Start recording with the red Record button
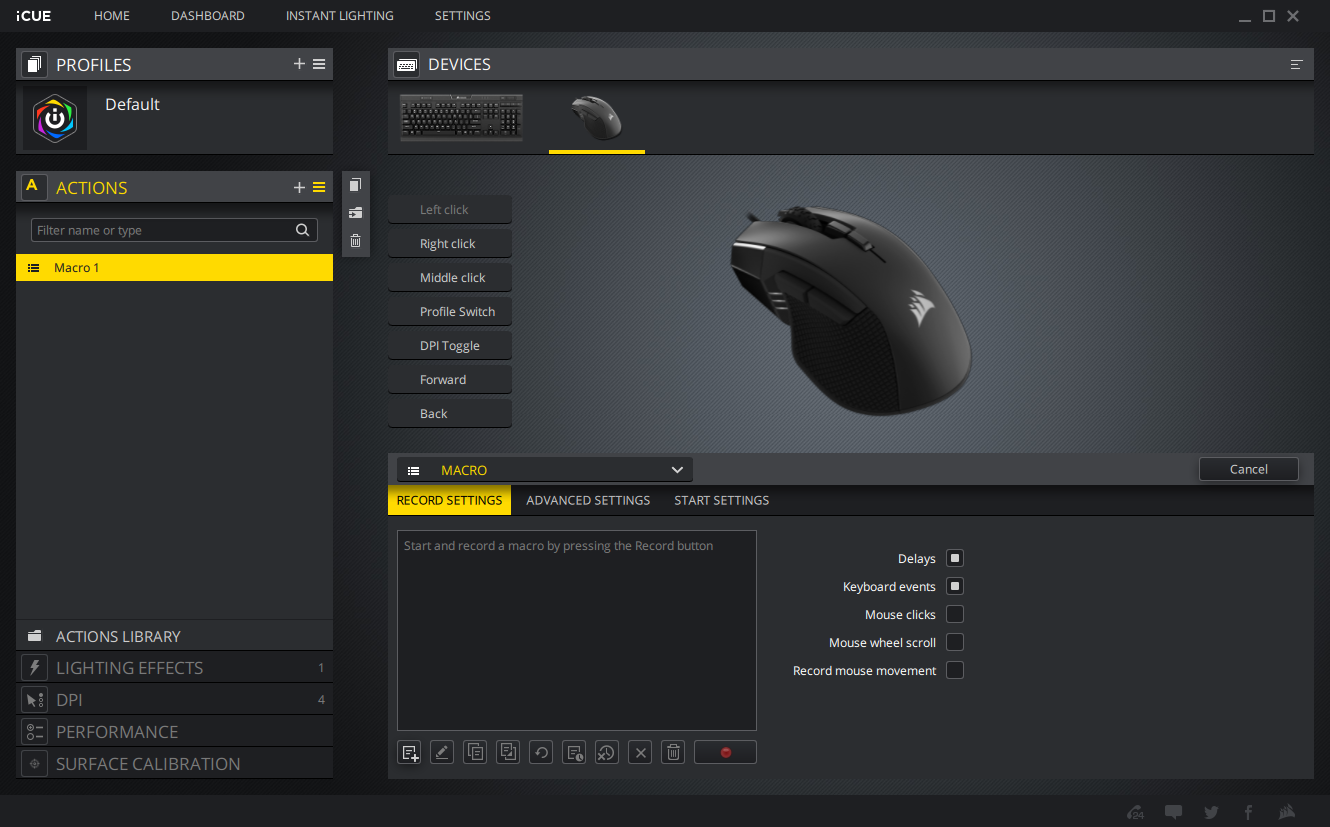 point(725,753)
